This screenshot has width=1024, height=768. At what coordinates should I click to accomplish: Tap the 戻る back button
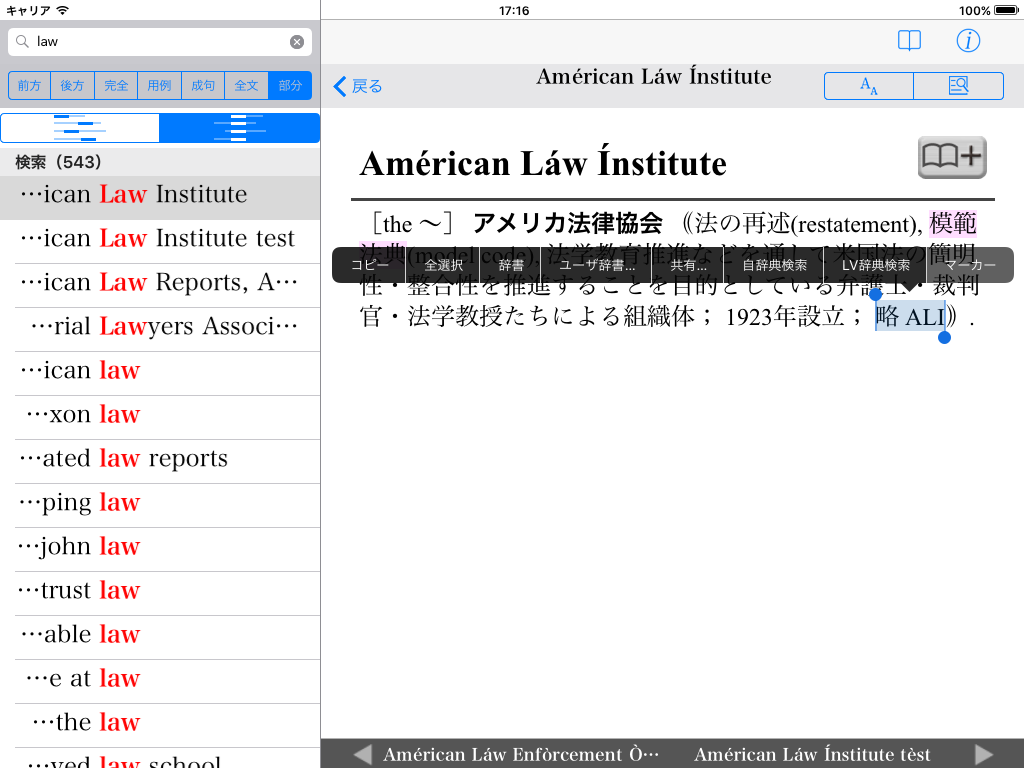click(358, 86)
